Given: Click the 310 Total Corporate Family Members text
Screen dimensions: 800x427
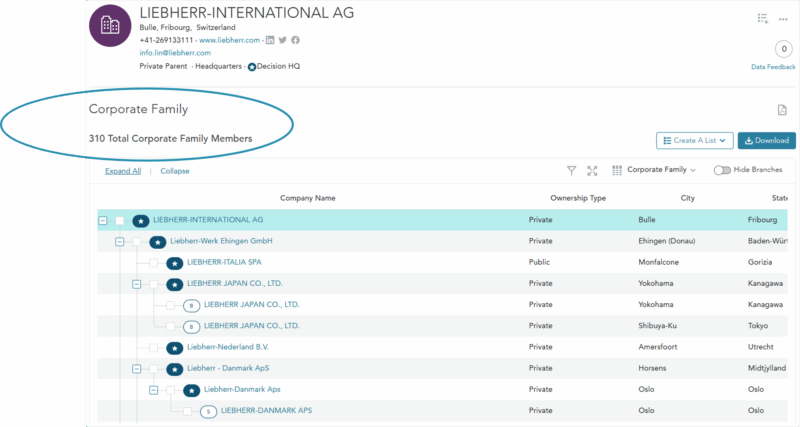Looking at the screenshot, I should [x=170, y=139].
